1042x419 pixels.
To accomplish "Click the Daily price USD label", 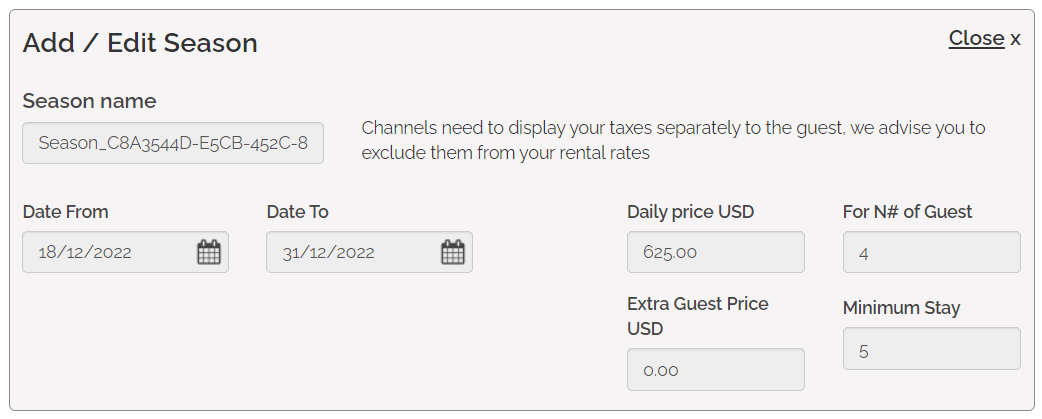I will click(x=690, y=212).
